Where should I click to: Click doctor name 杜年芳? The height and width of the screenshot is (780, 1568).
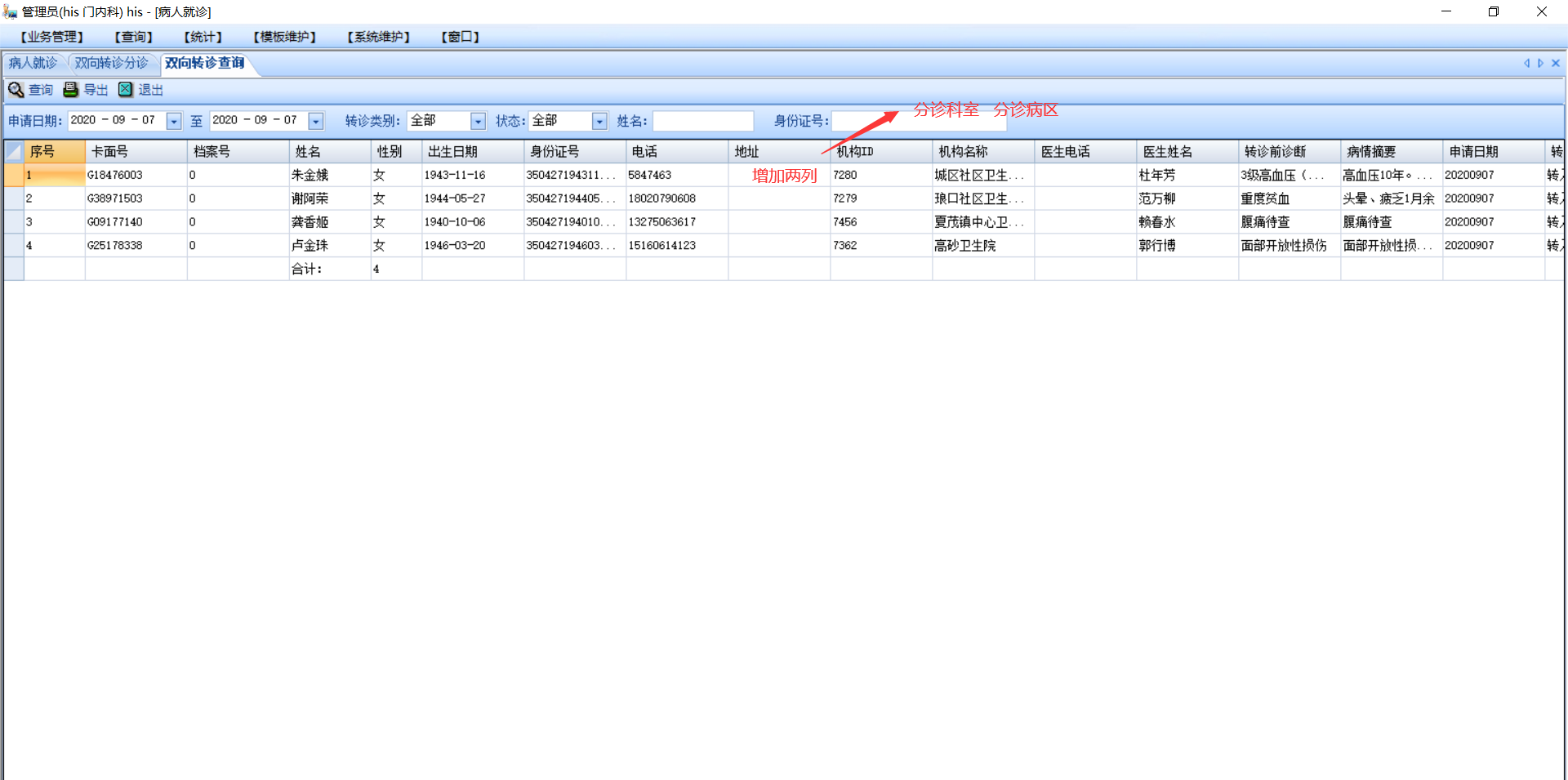(1157, 175)
